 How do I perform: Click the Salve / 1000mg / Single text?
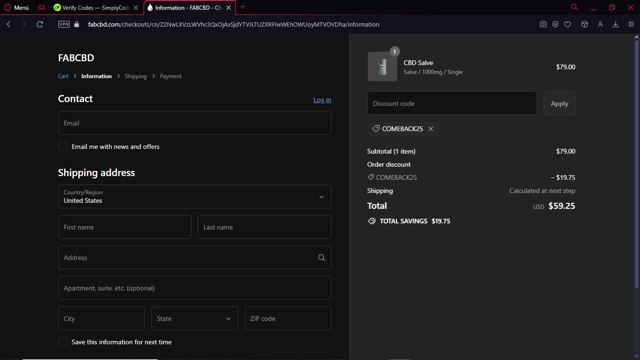click(433, 72)
